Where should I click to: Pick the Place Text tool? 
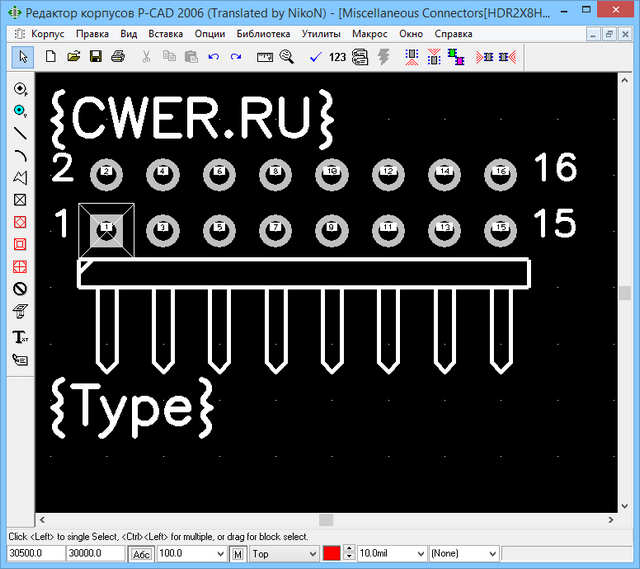20,336
